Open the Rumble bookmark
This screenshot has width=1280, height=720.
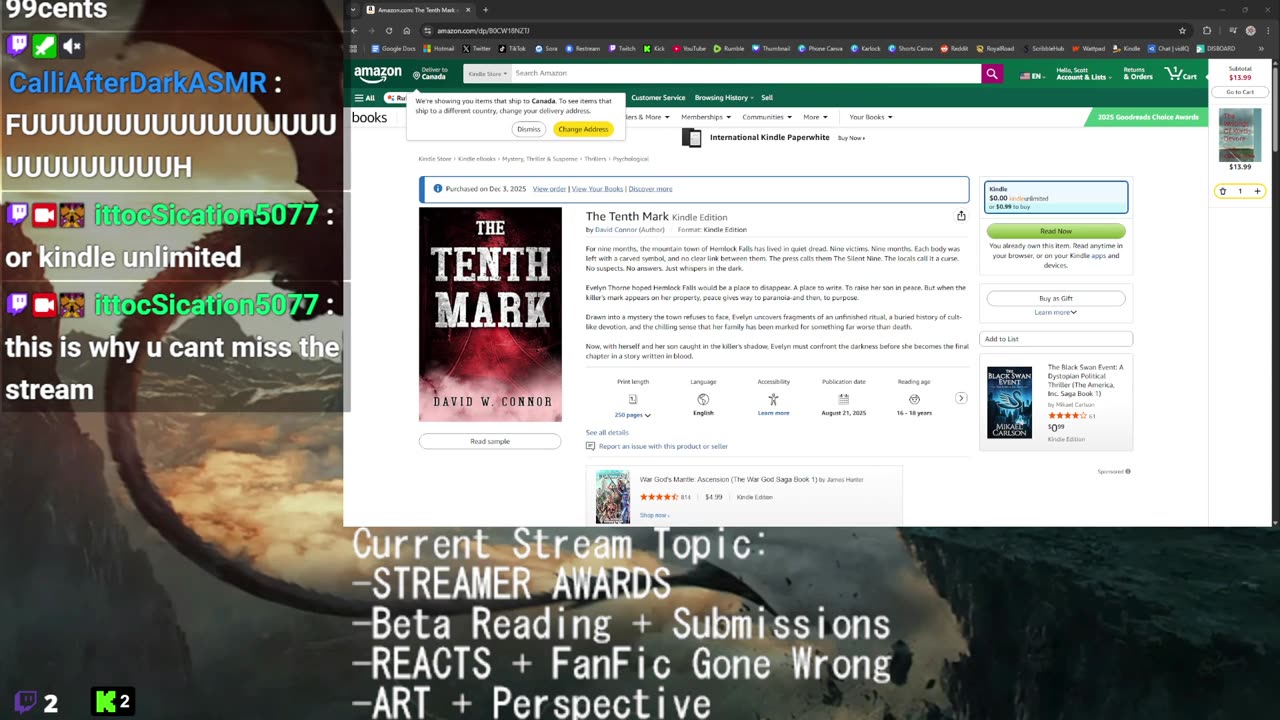(729, 48)
